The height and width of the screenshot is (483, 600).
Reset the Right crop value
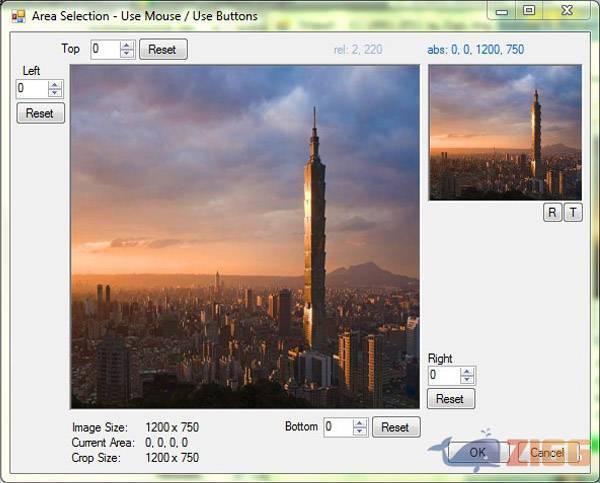coord(450,398)
